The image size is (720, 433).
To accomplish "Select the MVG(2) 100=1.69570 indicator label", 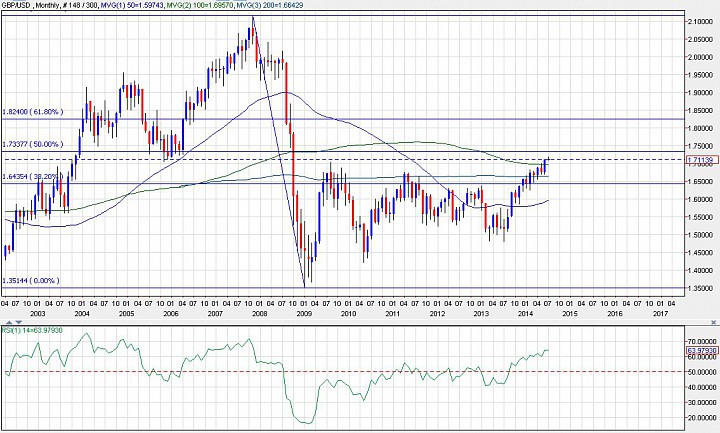I will [201, 5].
